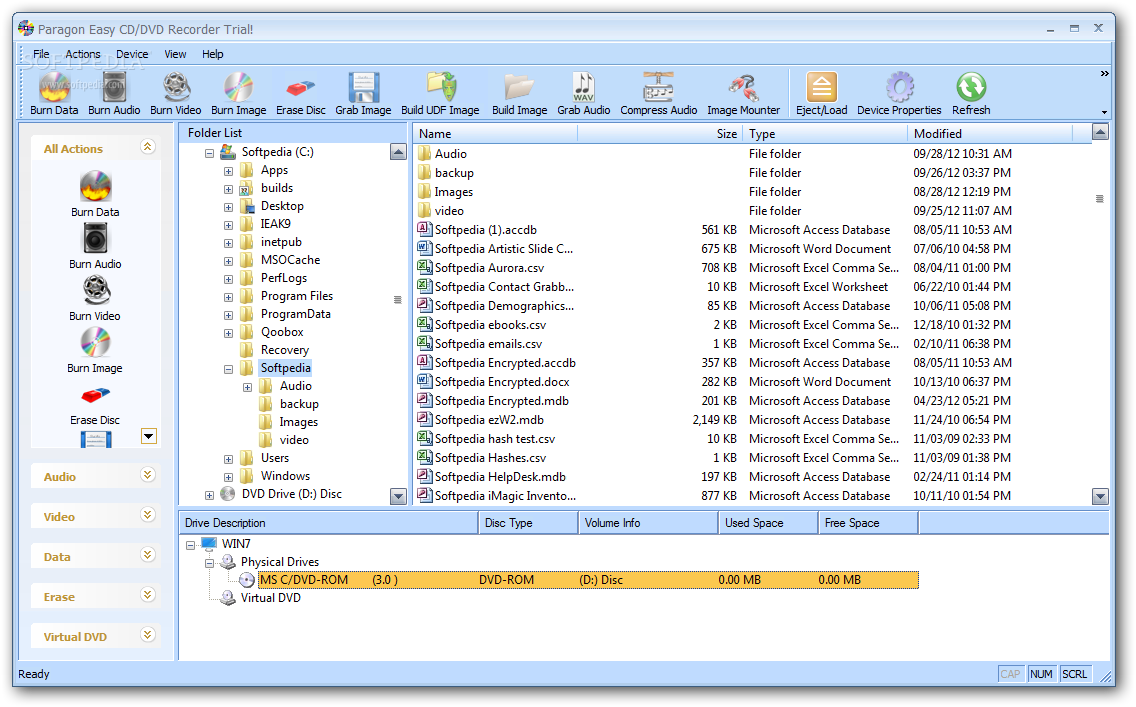This screenshot has width=1136, height=707.
Task: Expand the Program Files folder node
Action: (228, 297)
